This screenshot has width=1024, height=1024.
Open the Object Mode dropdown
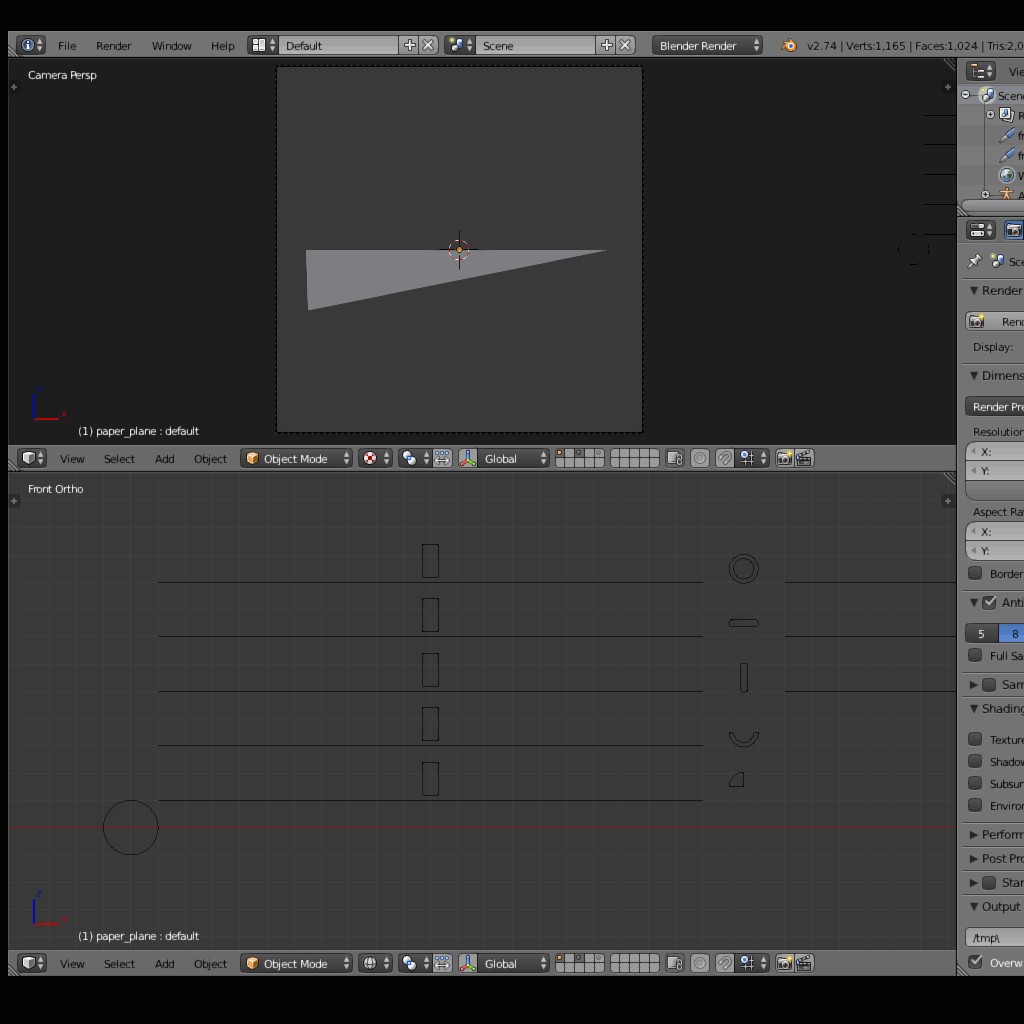[x=297, y=458]
